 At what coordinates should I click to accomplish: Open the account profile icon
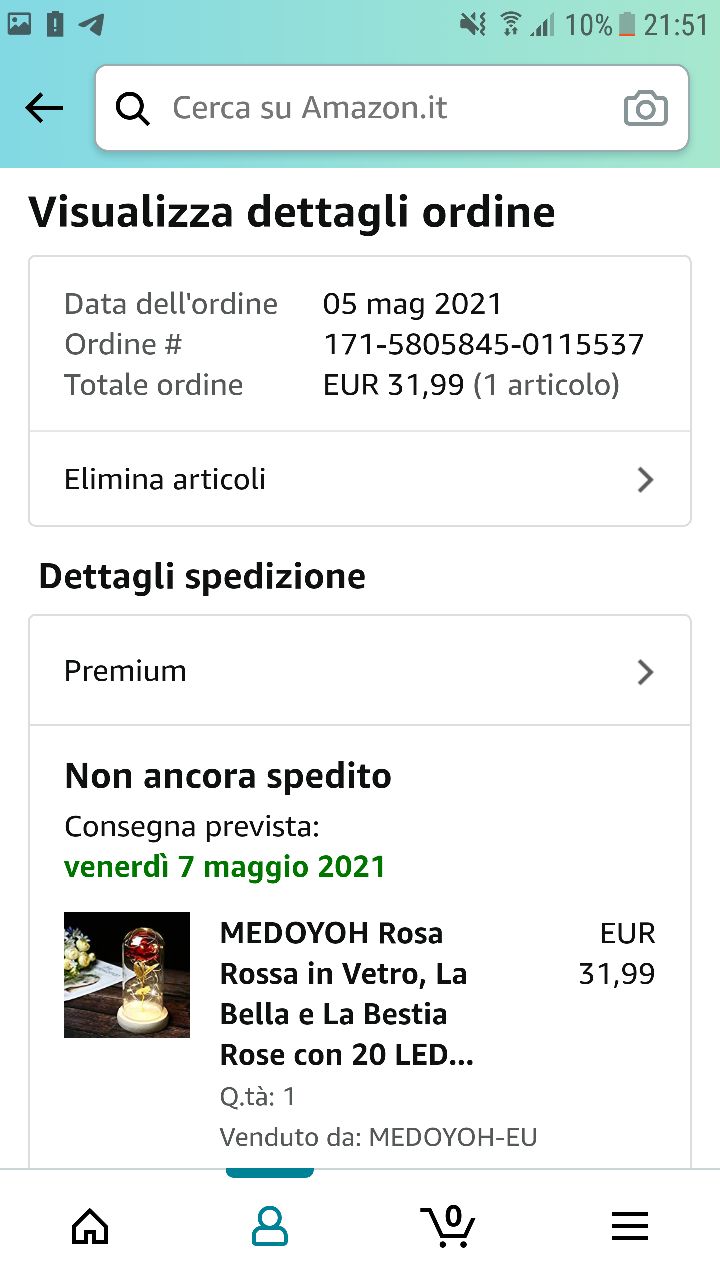point(270,1225)
